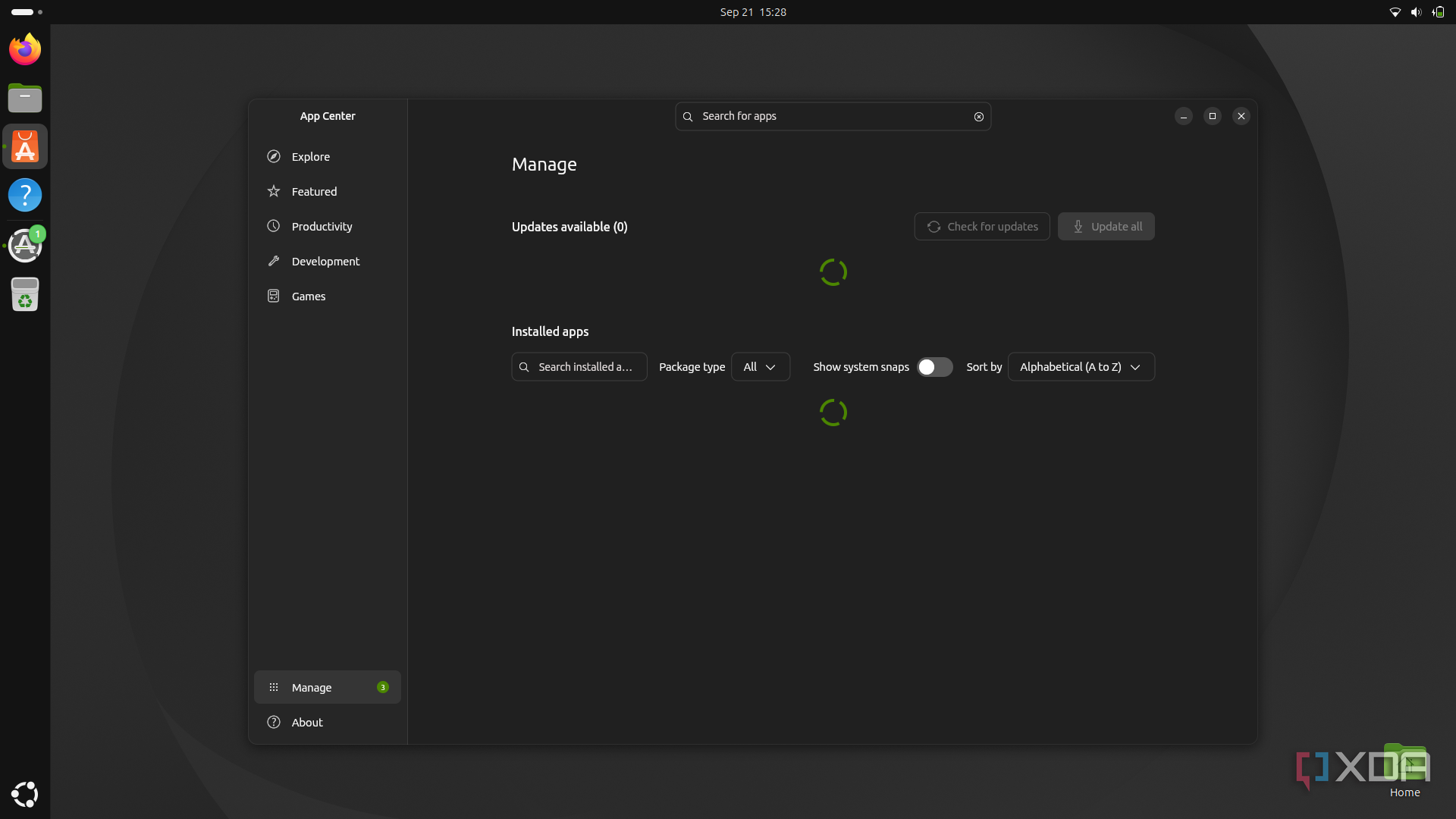Open the Help dock icon
1456x819 pixels.
(x=25, y=195)
